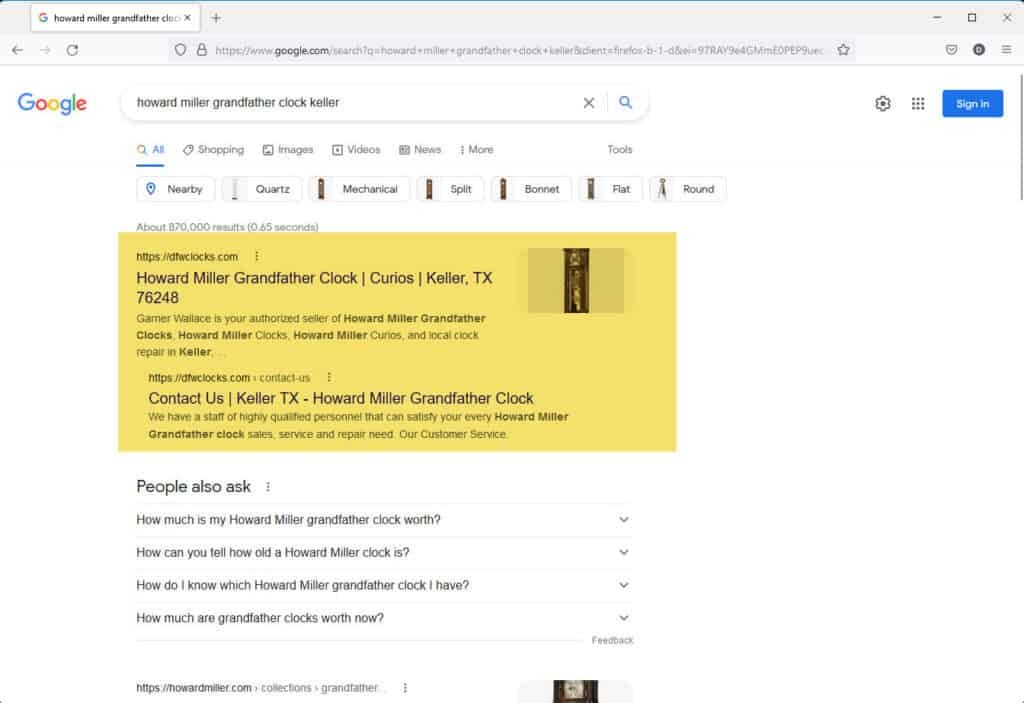Click the page vertical scrollbar
1024x703 pixels.
[1020, 137]
